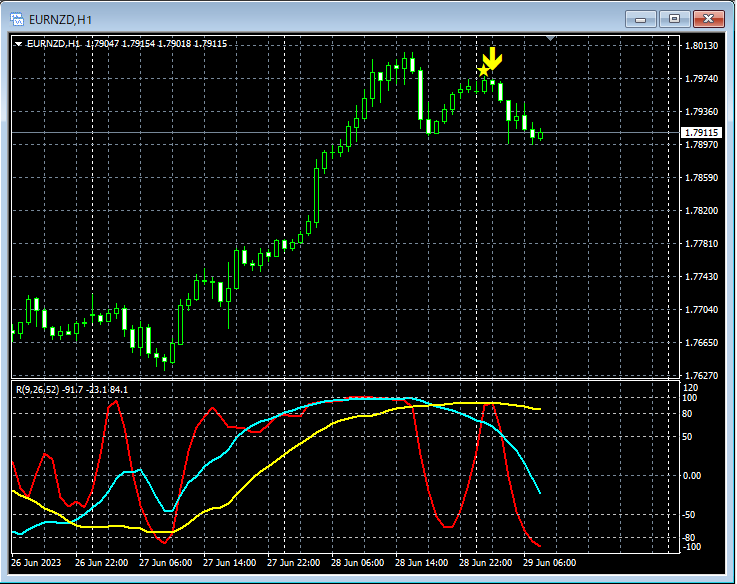
Task: Close the EURNZD,H1 chart window
Action: pyautogui.click(x=708, y=18)
